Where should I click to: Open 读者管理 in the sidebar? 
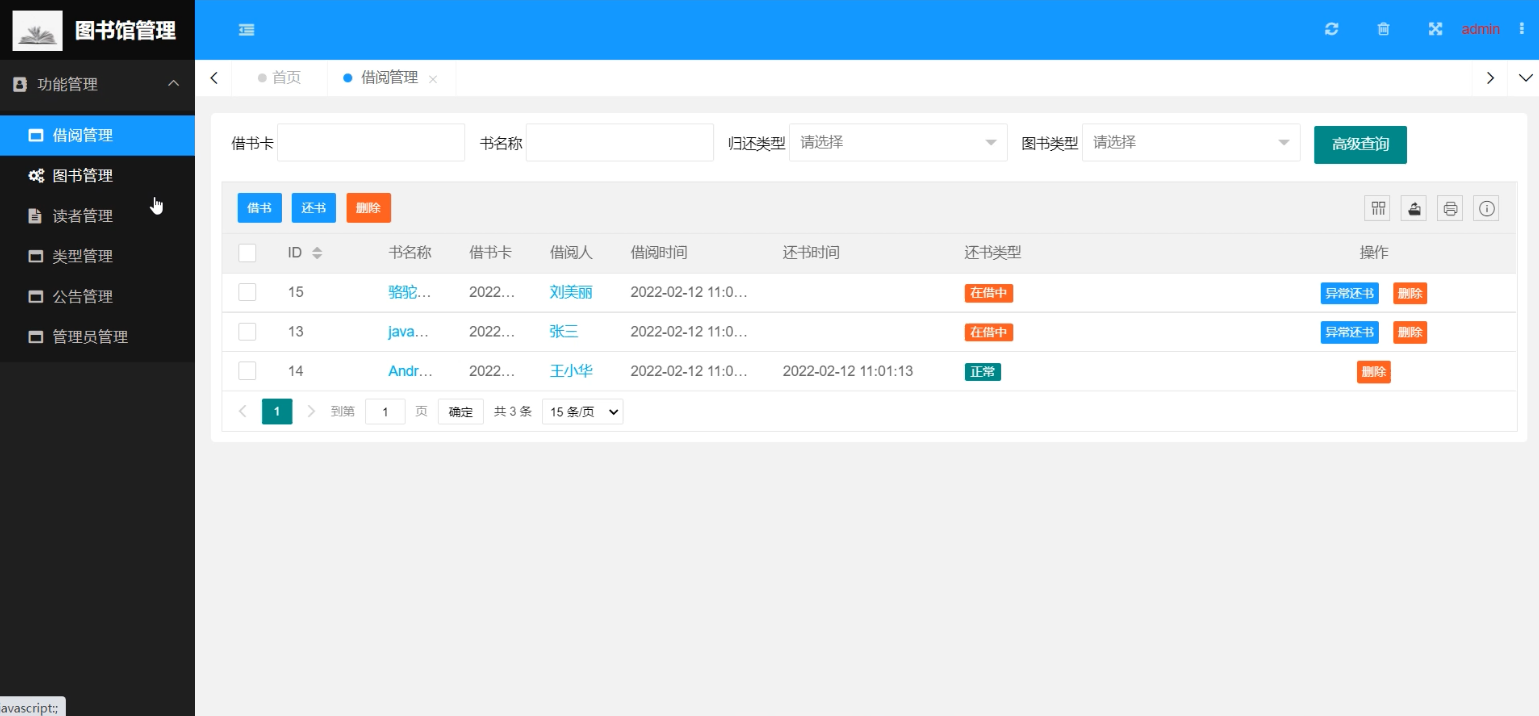coord(97,216)
